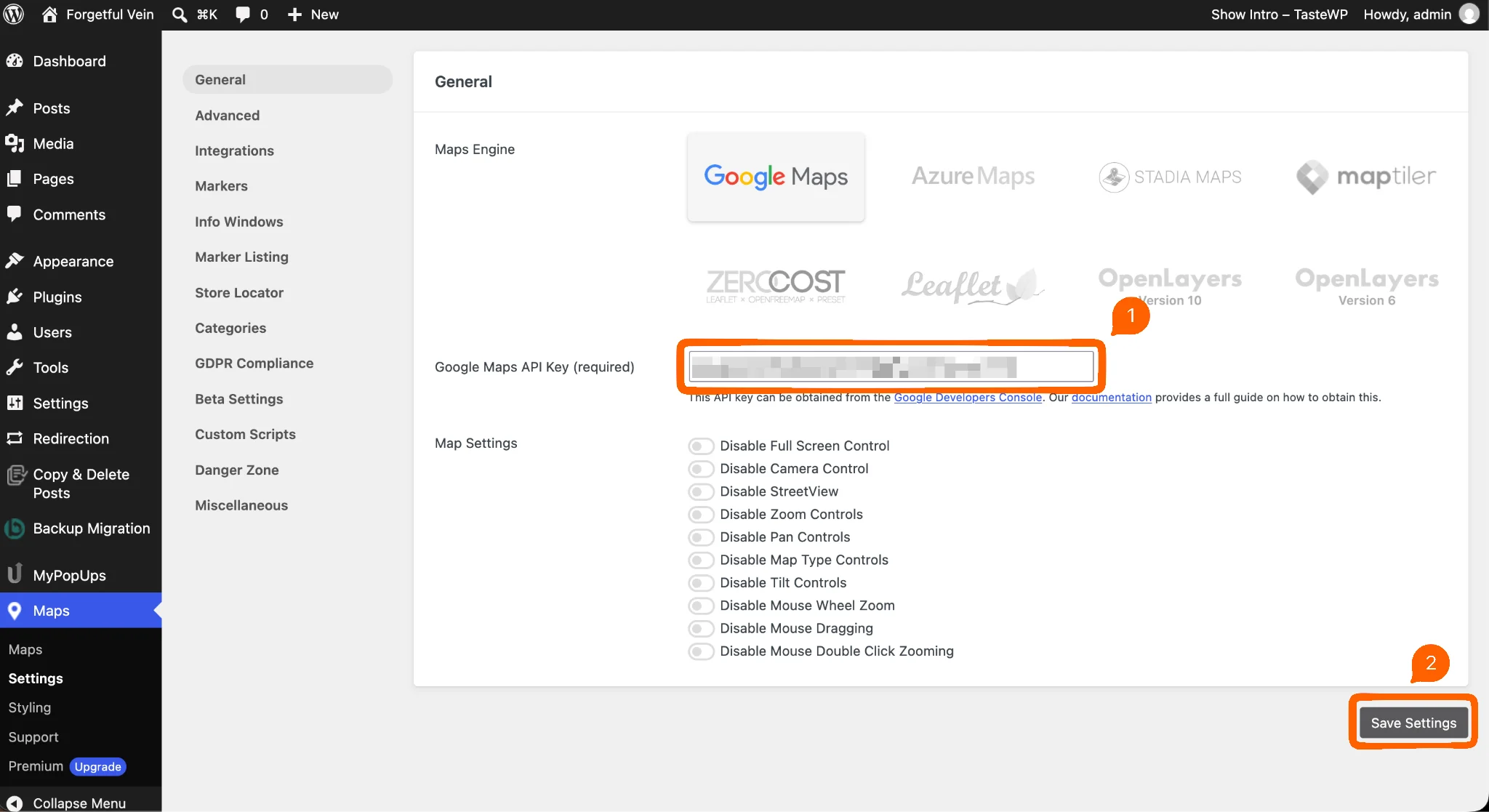Screen dimensions: 1489x812
Task: Focus the Google Maps API Key field
Action: coord(891,366)
